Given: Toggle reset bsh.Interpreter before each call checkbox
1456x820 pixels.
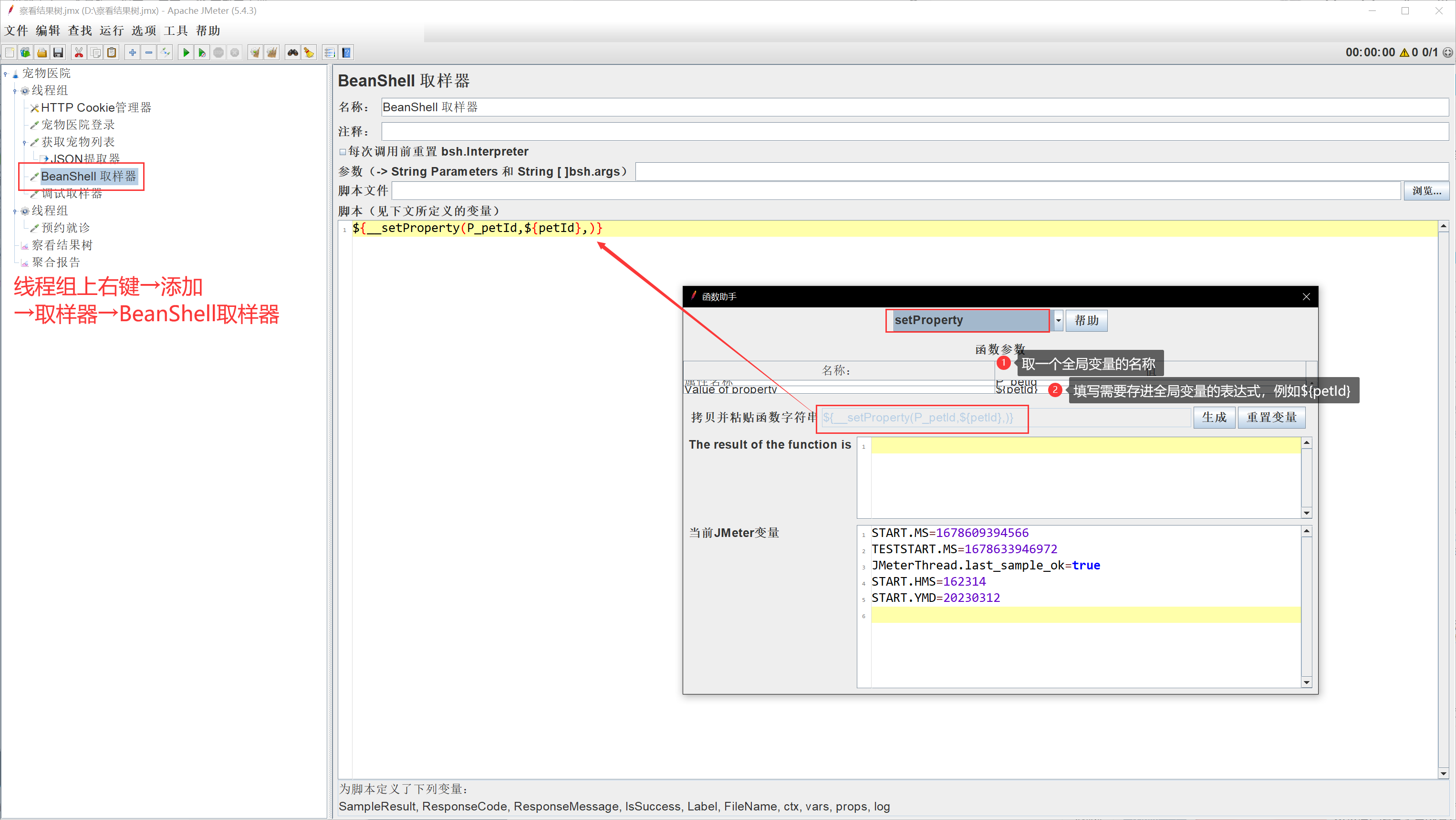Looking at the screenshot, I should (x=343, y=152).
